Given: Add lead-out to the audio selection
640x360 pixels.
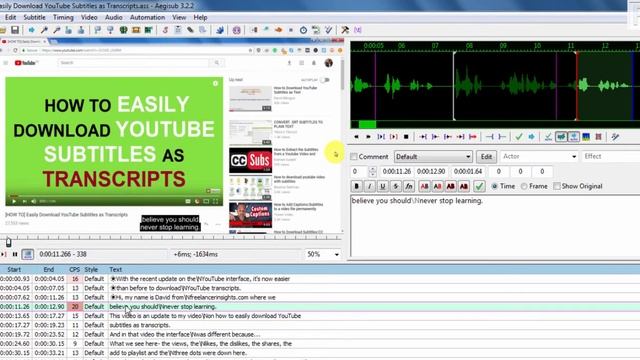Looking at the screenshot, I should (502, 137).
